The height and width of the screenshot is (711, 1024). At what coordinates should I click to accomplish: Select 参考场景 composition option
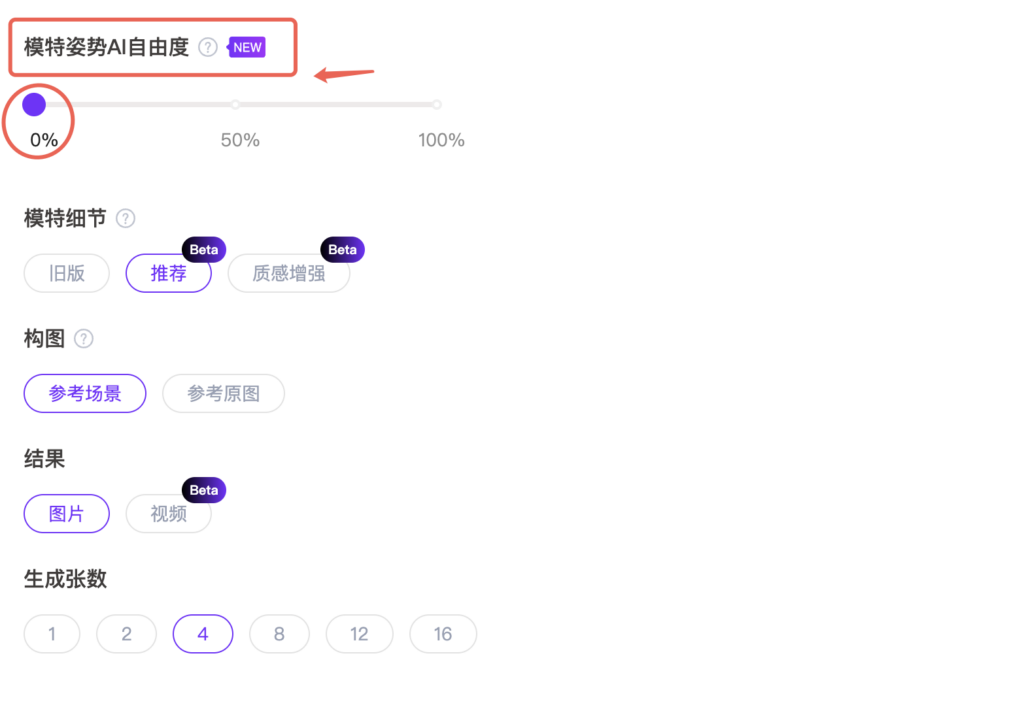coord(85,394)
